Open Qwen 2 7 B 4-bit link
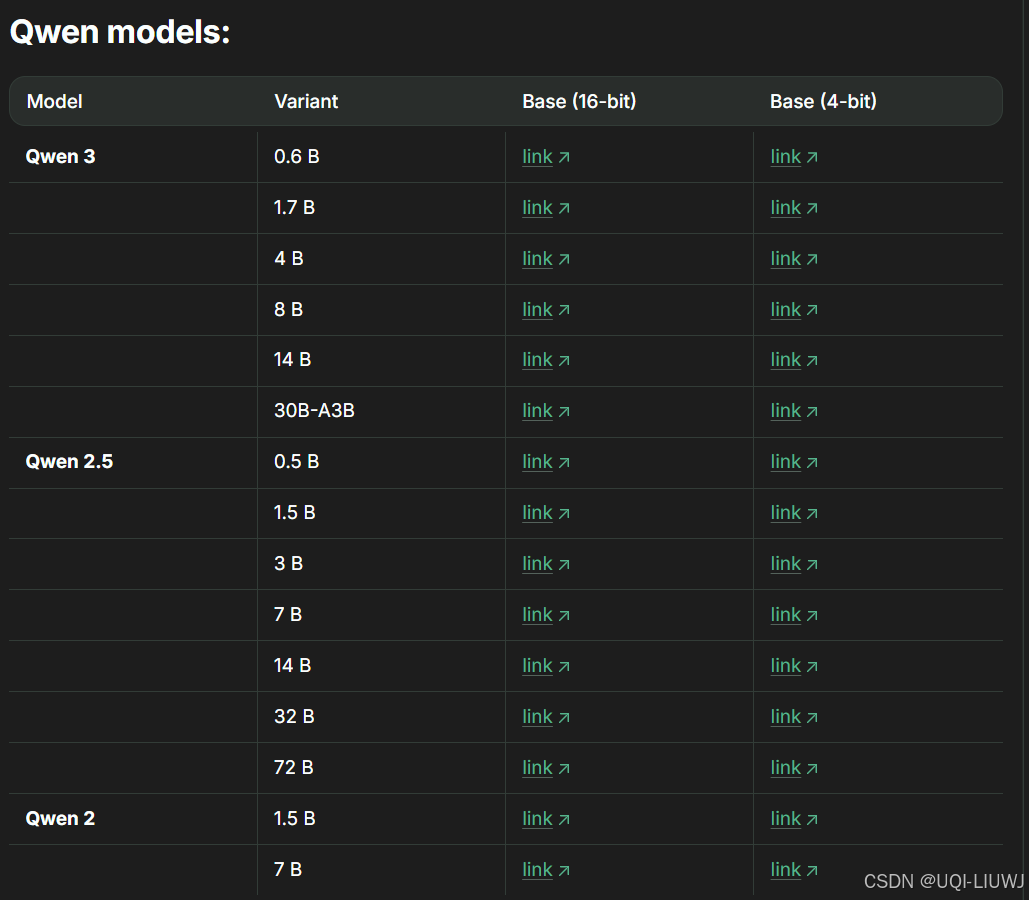 coord(793,870)
